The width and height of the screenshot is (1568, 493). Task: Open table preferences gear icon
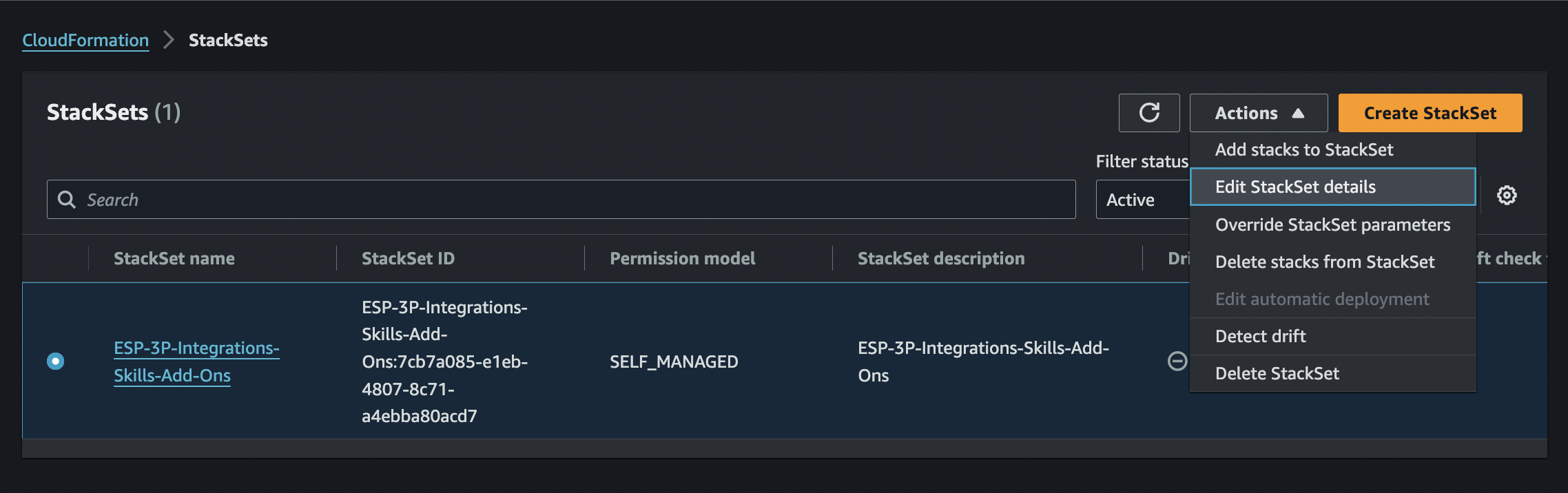coord(1507,196)
